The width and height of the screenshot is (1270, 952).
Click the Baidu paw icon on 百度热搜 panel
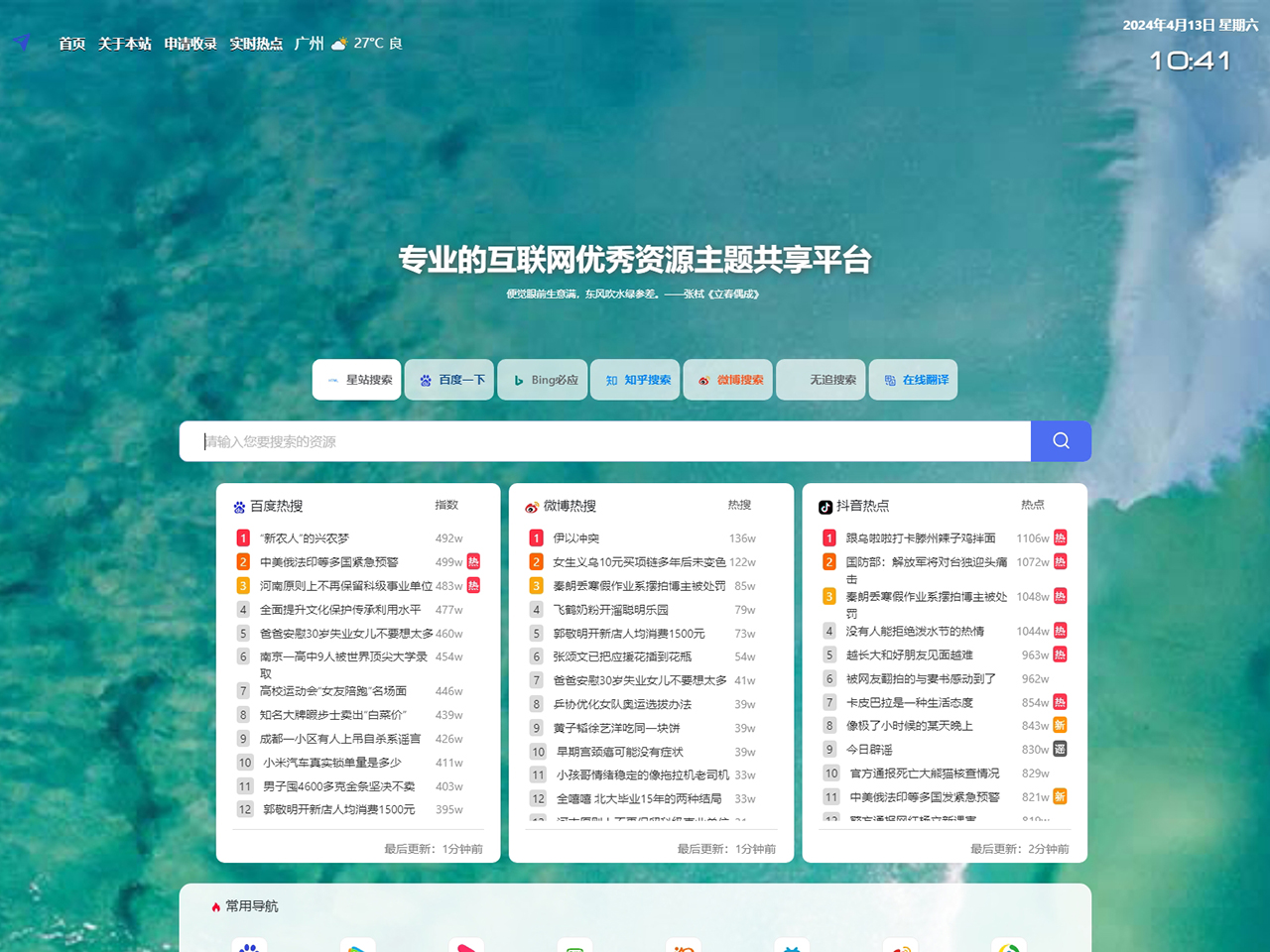pos(237,506)
